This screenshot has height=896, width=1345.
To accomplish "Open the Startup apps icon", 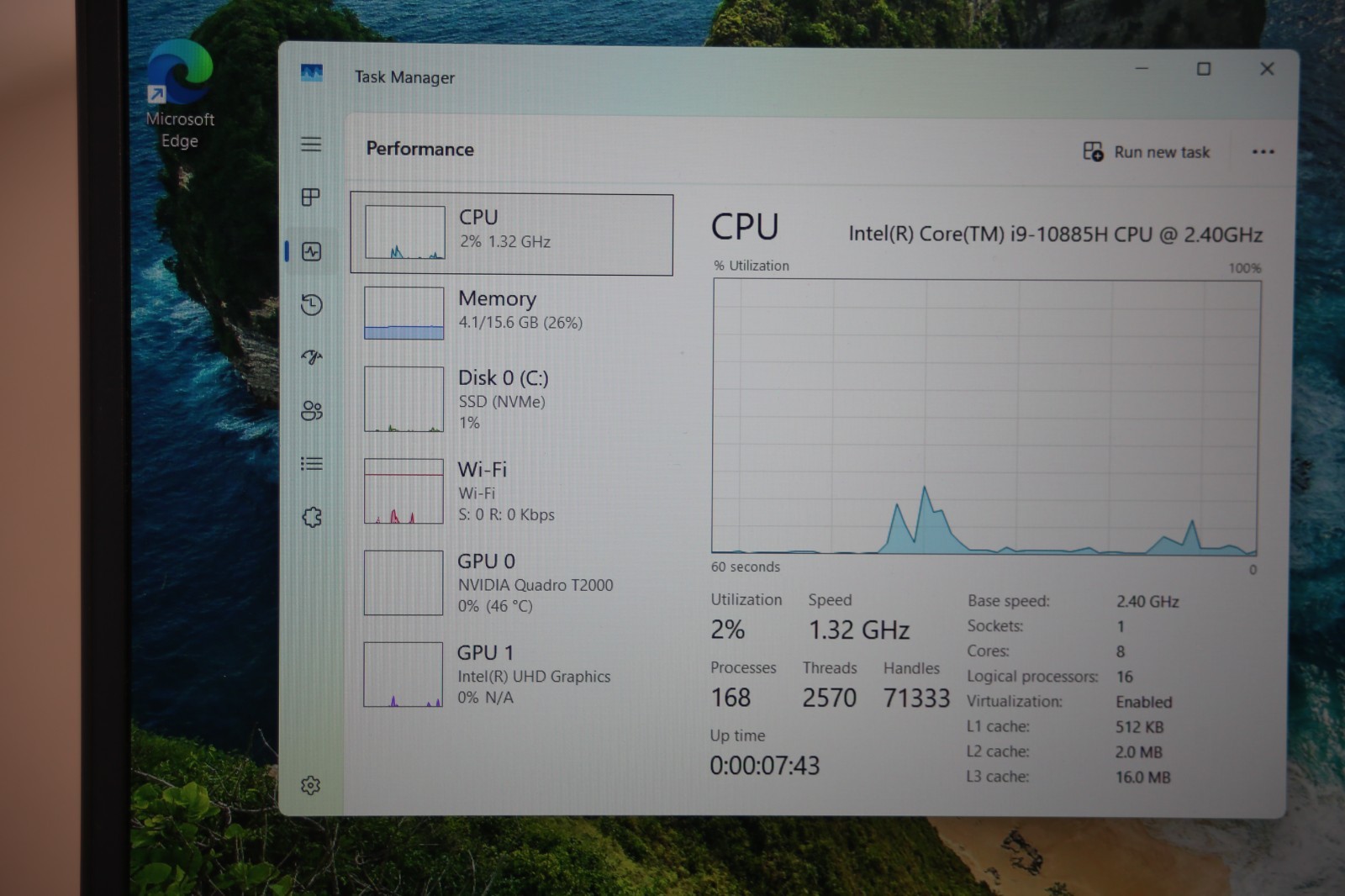I will point(311,357).
